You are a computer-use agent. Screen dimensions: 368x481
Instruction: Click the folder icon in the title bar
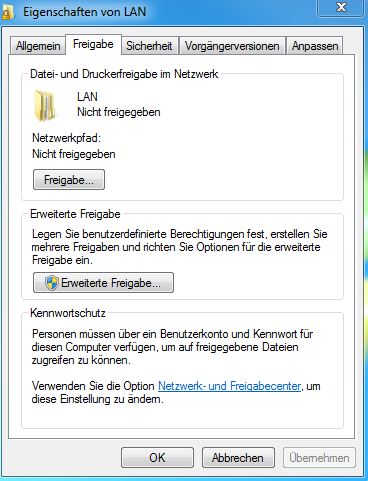(x=7, y=12)
